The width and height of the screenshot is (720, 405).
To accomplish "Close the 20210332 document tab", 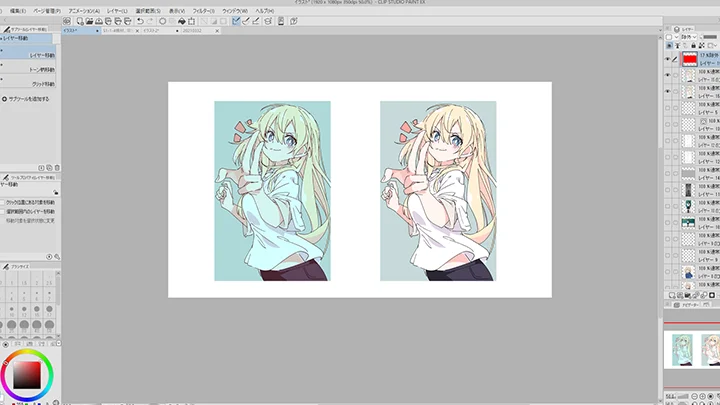I will point(217,31).
